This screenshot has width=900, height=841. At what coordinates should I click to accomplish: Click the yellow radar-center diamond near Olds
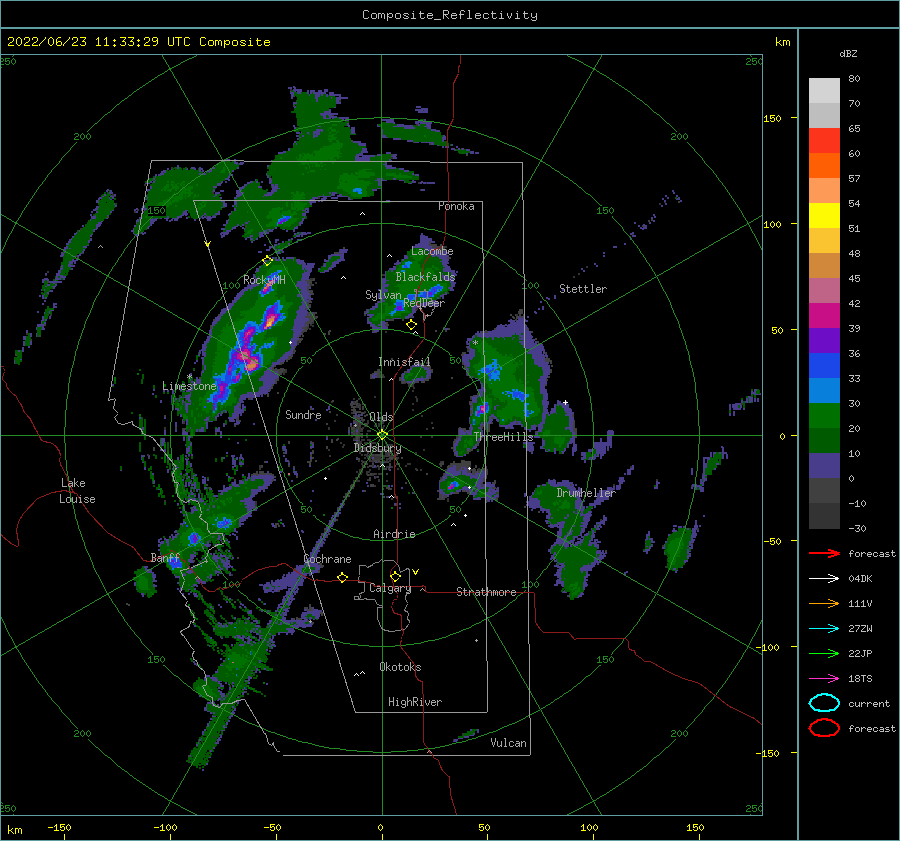(382, 435)
